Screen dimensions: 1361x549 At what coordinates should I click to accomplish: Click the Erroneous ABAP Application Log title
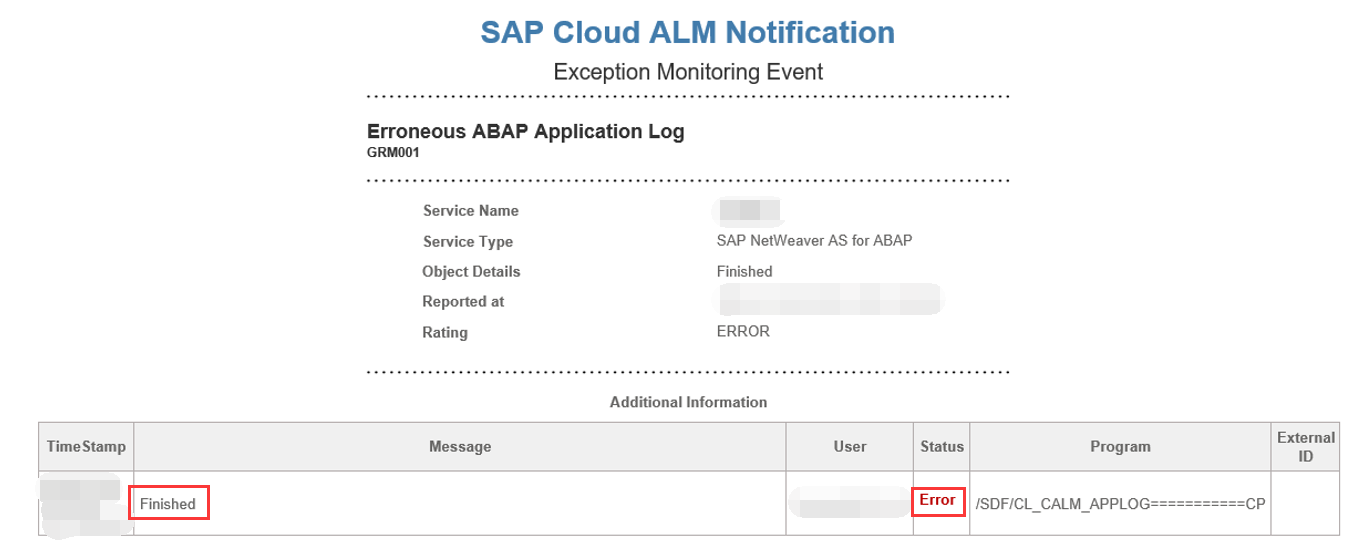[x=526, y=132]
